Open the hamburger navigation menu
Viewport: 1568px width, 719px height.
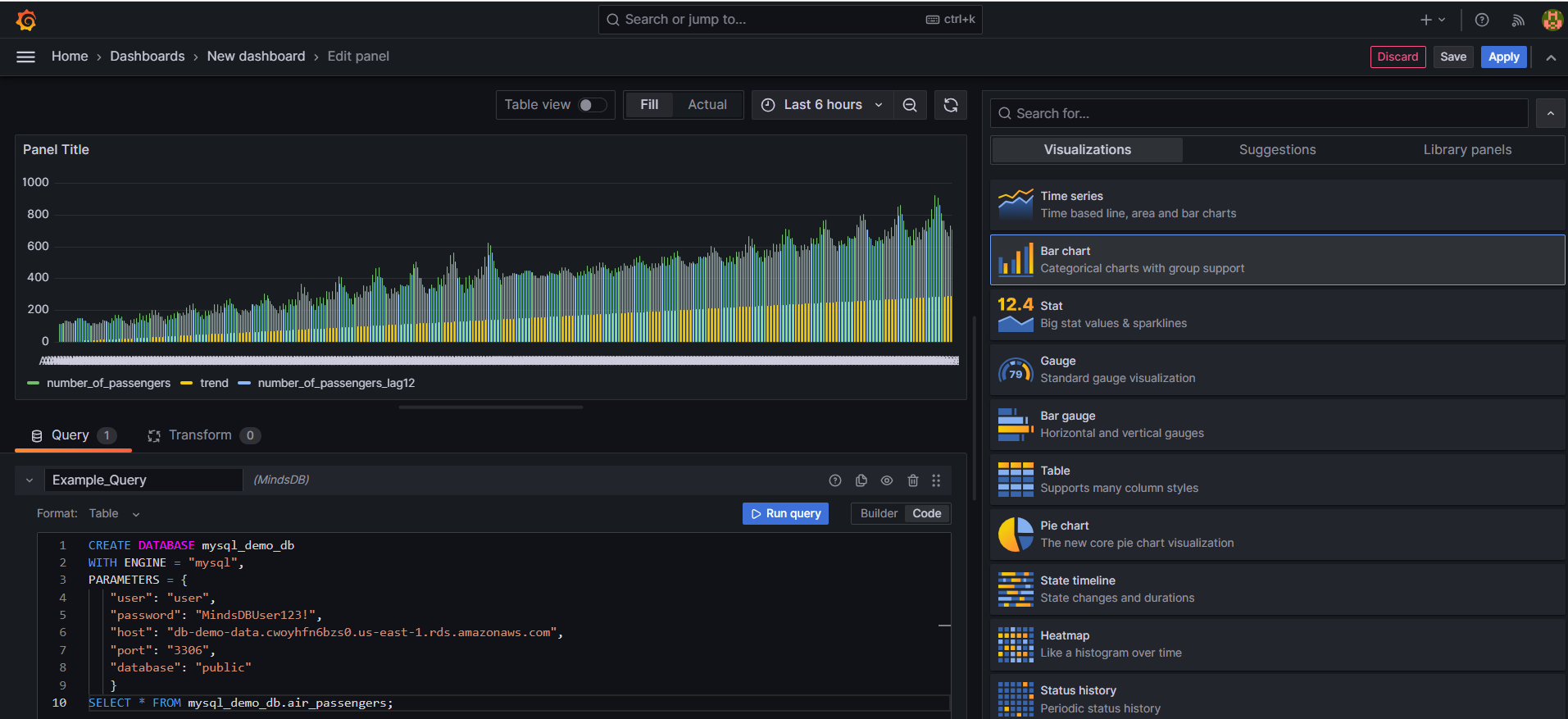[26, 57]
